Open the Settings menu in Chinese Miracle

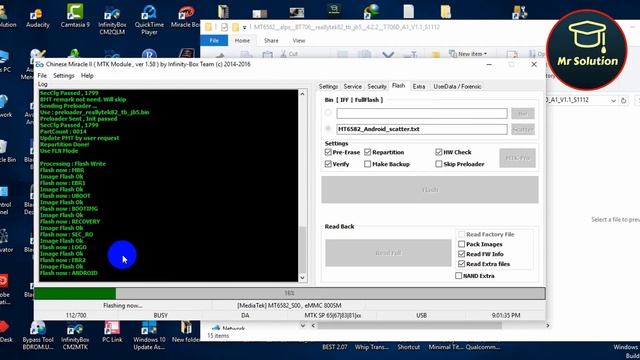coord(64,76)
